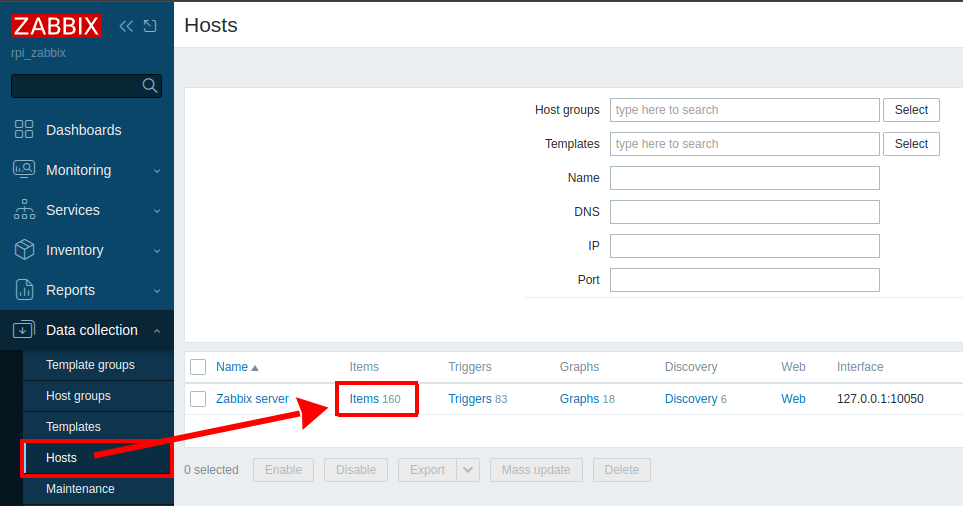The image size is (963, 506).
Task: Focus the Name filter field
Action: pyautogui.click(x=744, y=178)
